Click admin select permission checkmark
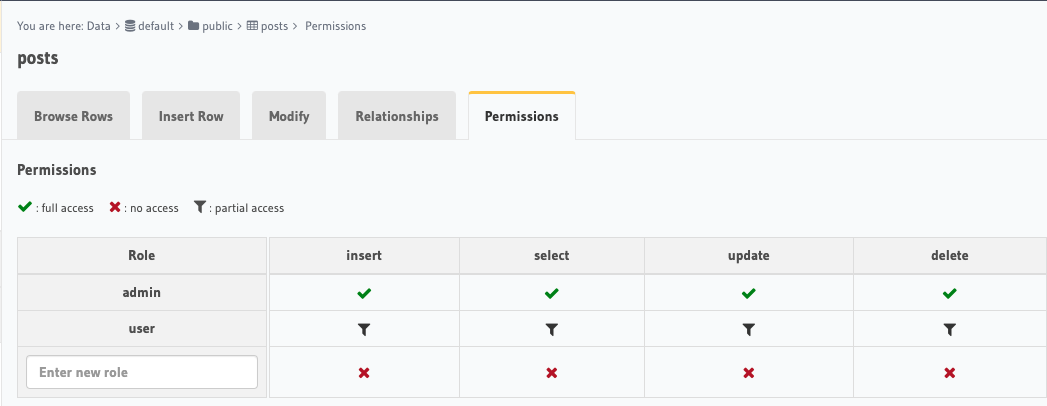 click(551, 294)
